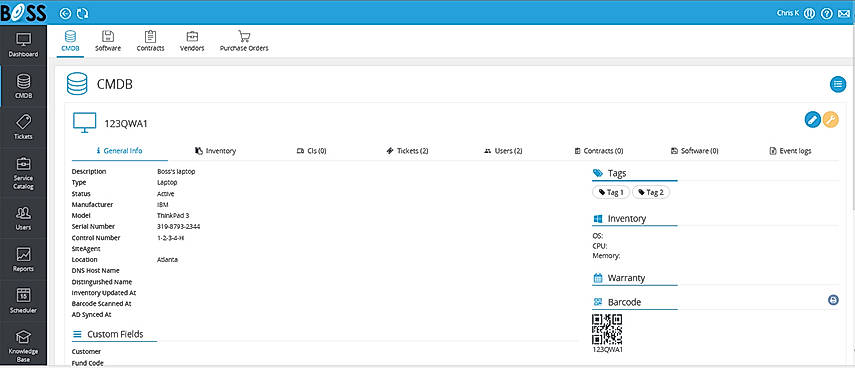Open the CMDB list view icon

pyautogui.click(x=838, y=85)
